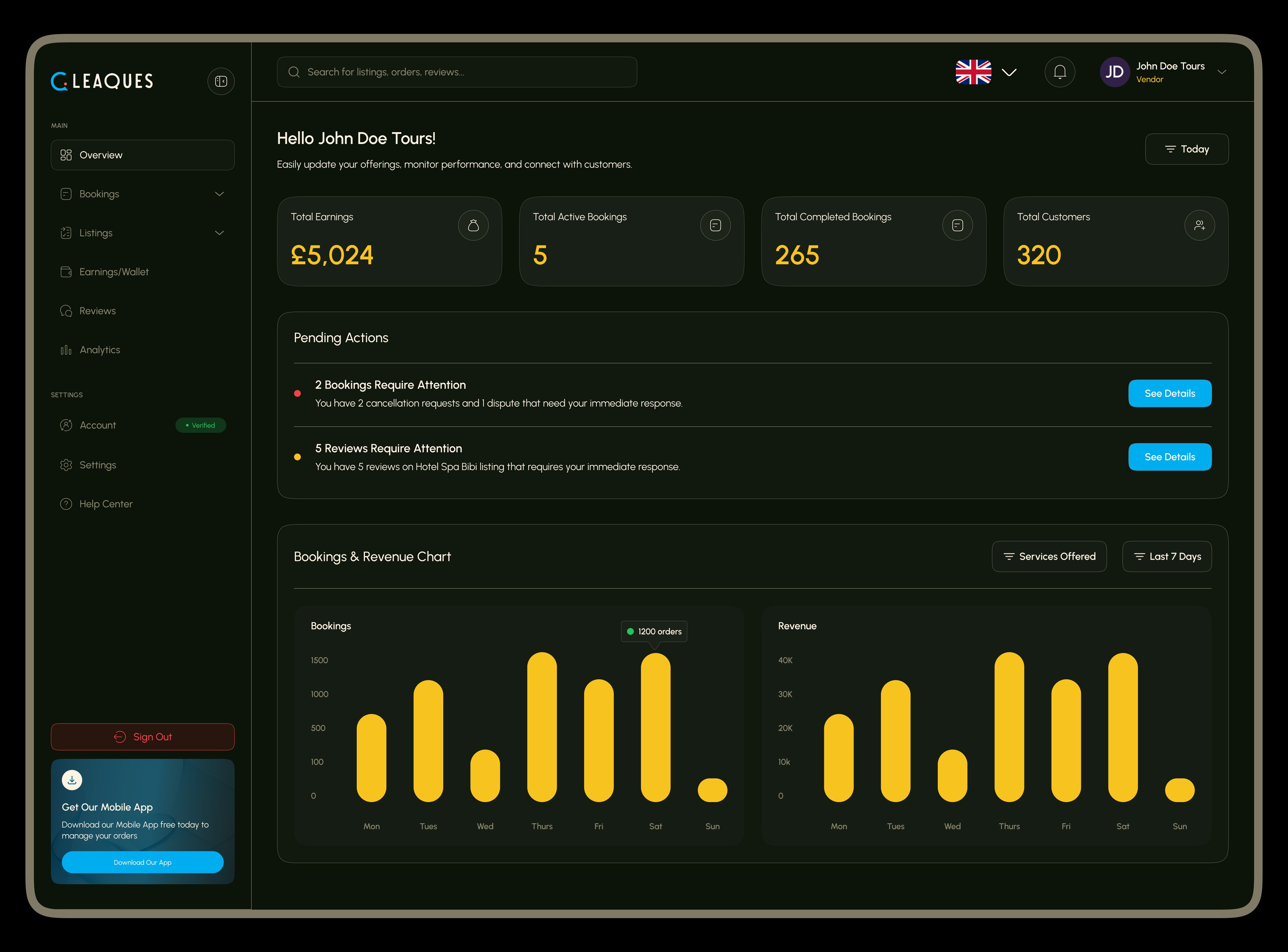The width and height of the screenshot is (1288, 952).
Task: Click the 265 completed bookings value
Action: (797, 255)
